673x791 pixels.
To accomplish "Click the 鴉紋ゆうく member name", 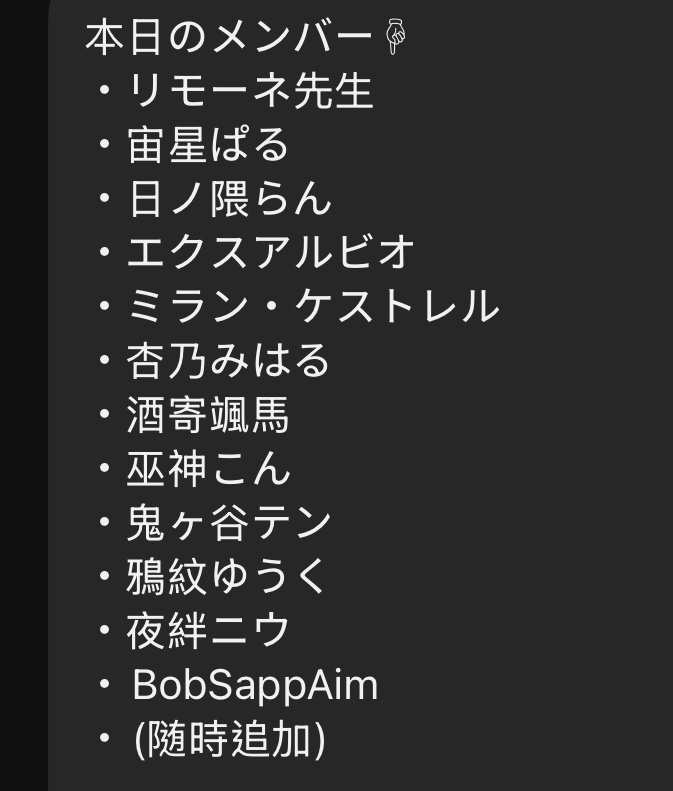I will click(x=226, y=576).
